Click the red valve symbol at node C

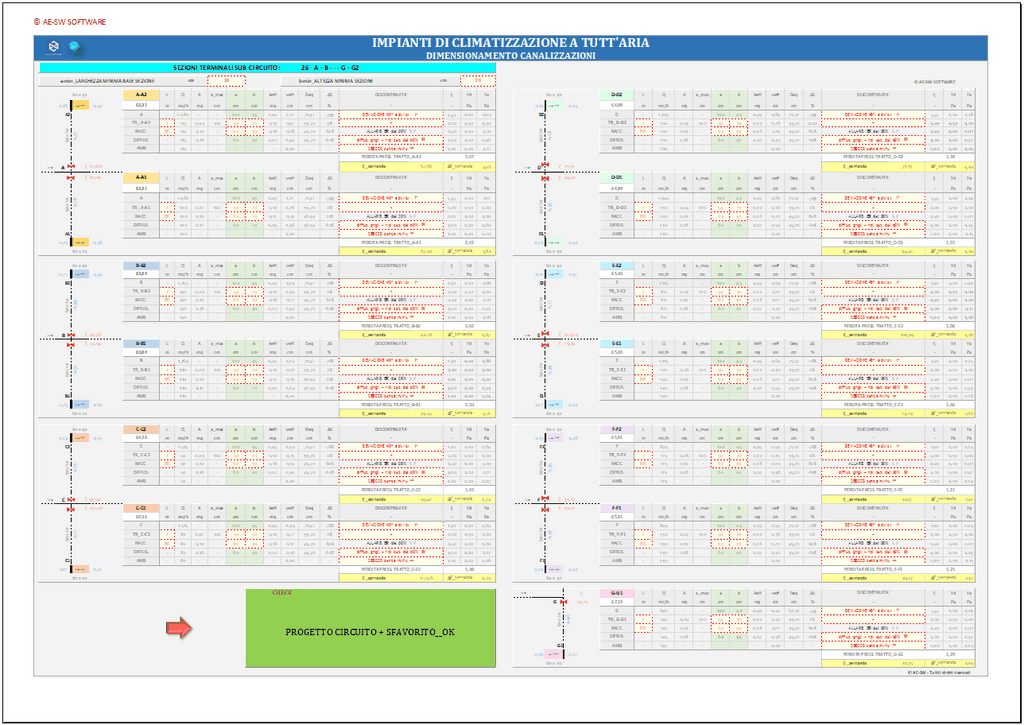pos(71,500)
